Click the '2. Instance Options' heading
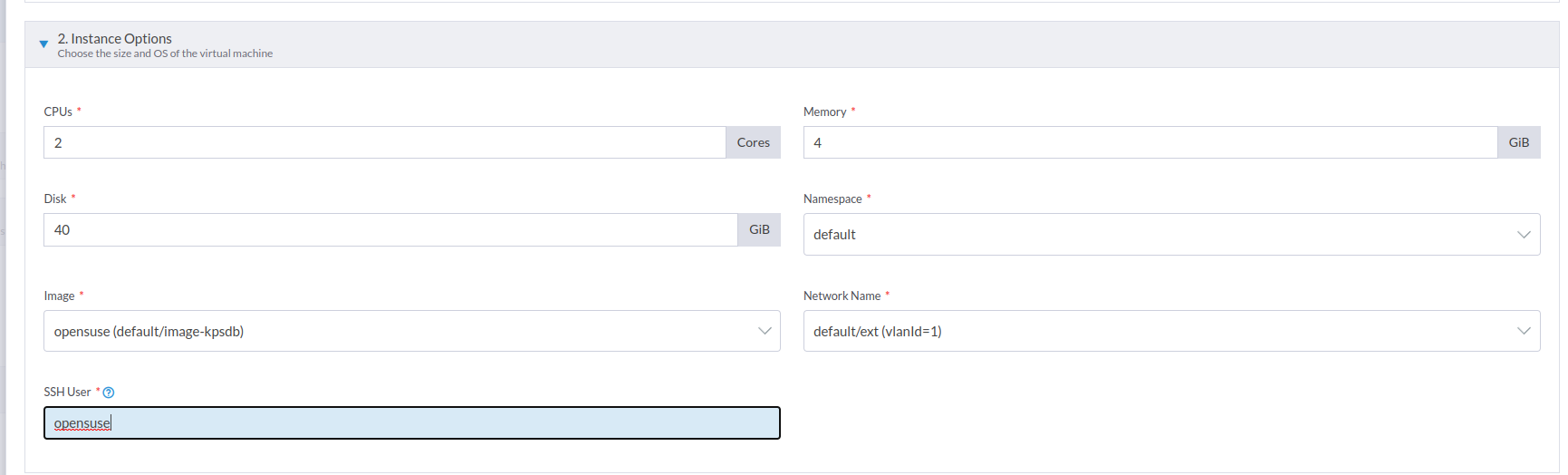The height and width of the screenshot is (475, 1568). pos(115,38)
